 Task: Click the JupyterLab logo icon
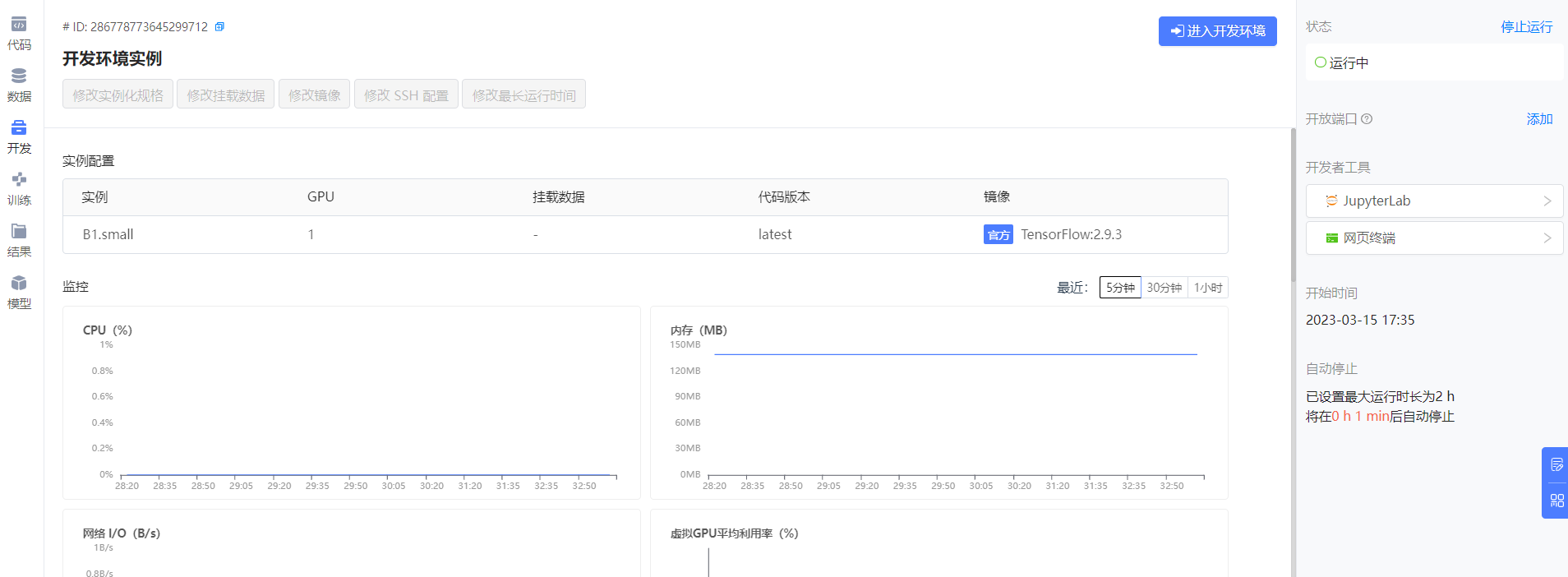(1331, 201)
